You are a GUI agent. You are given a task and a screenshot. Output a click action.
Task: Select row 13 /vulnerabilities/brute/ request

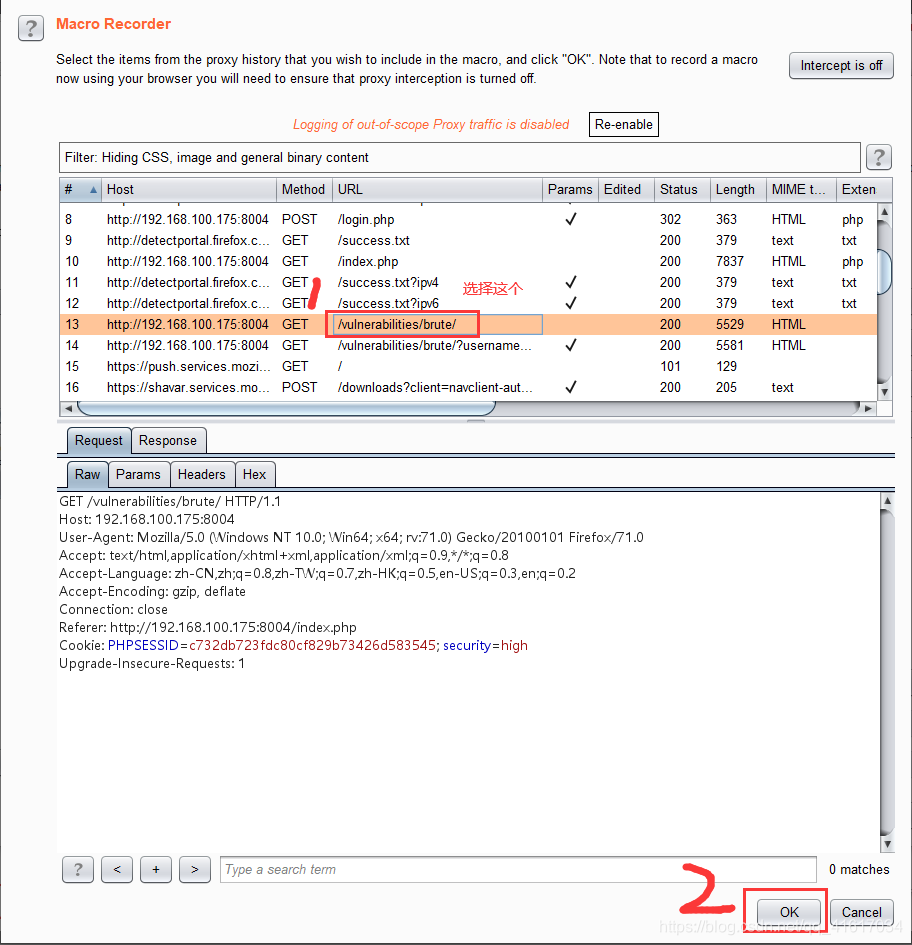point(468,324)
